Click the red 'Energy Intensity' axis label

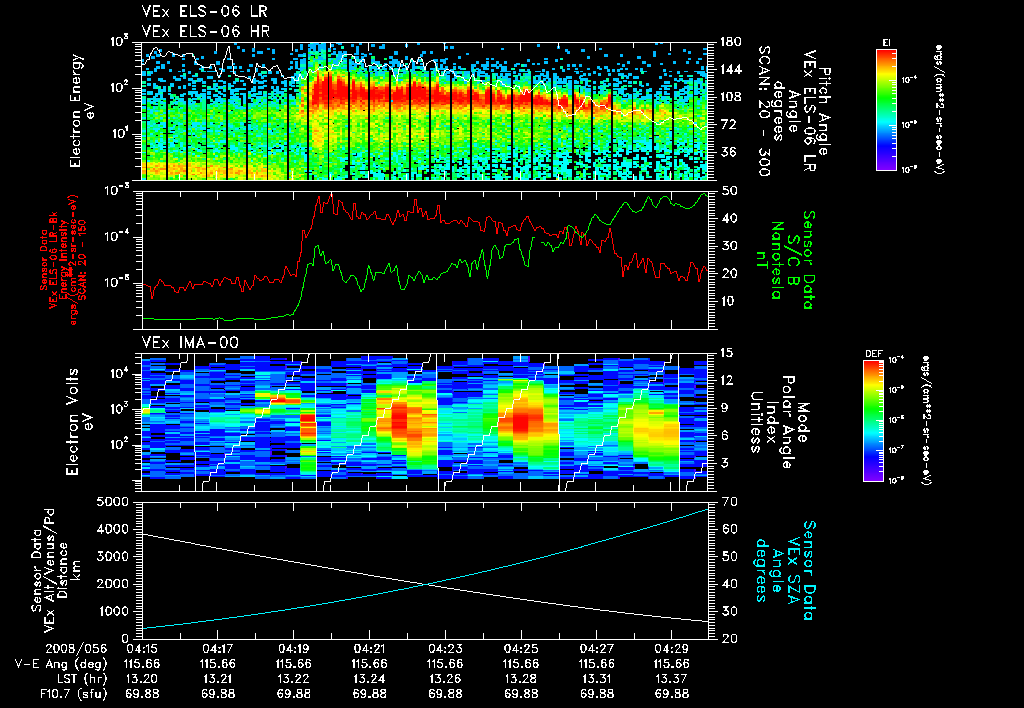point(64,260)
